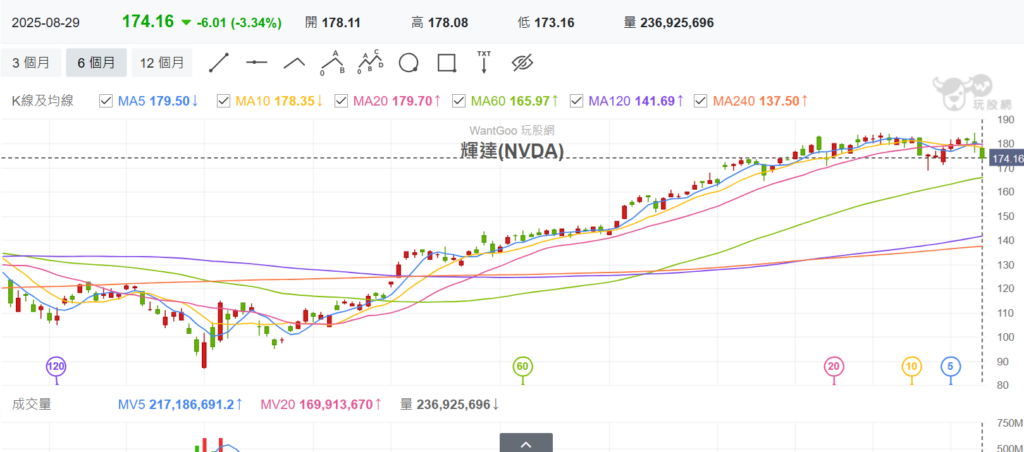Click the 2025-08-29 date label
This screenshot has width=1024, height=452.
pos(46,22)
